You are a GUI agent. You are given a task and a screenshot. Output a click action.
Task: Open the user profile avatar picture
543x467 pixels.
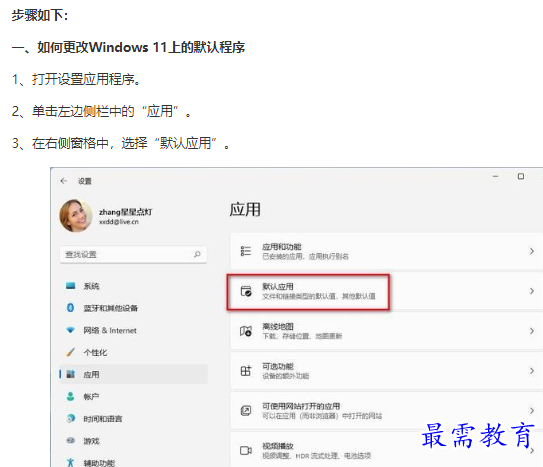[76, 216]
